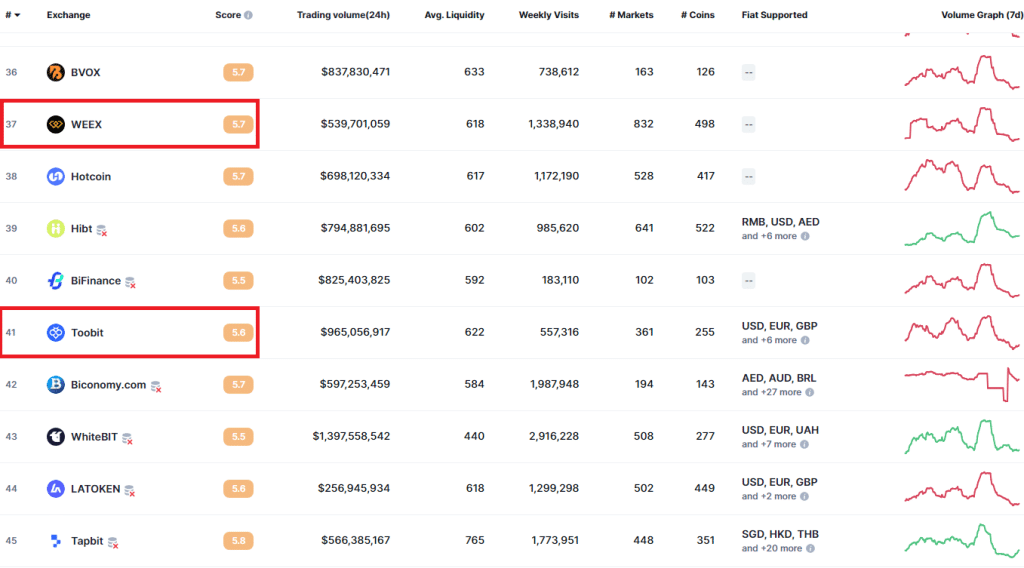Click the BiFinance exchange logo
Image resolution: width=1024 pixels, height=568 pixels.
(x=56, y=280)
